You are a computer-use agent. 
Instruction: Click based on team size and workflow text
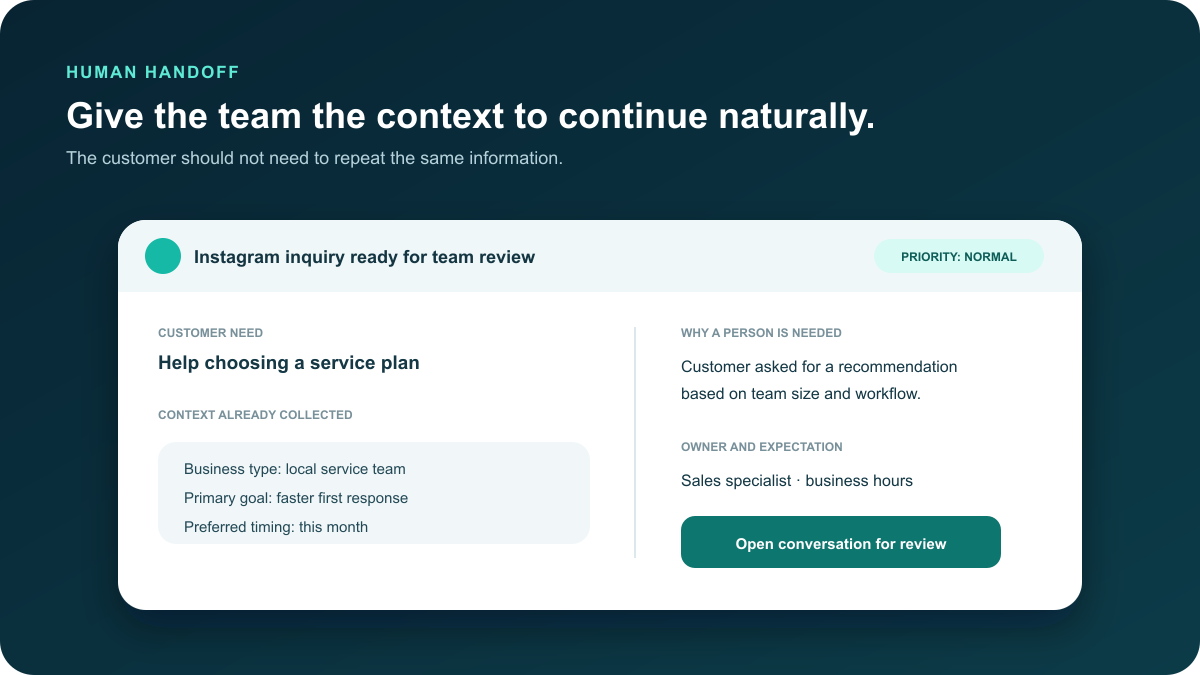(x=801, y=394)
